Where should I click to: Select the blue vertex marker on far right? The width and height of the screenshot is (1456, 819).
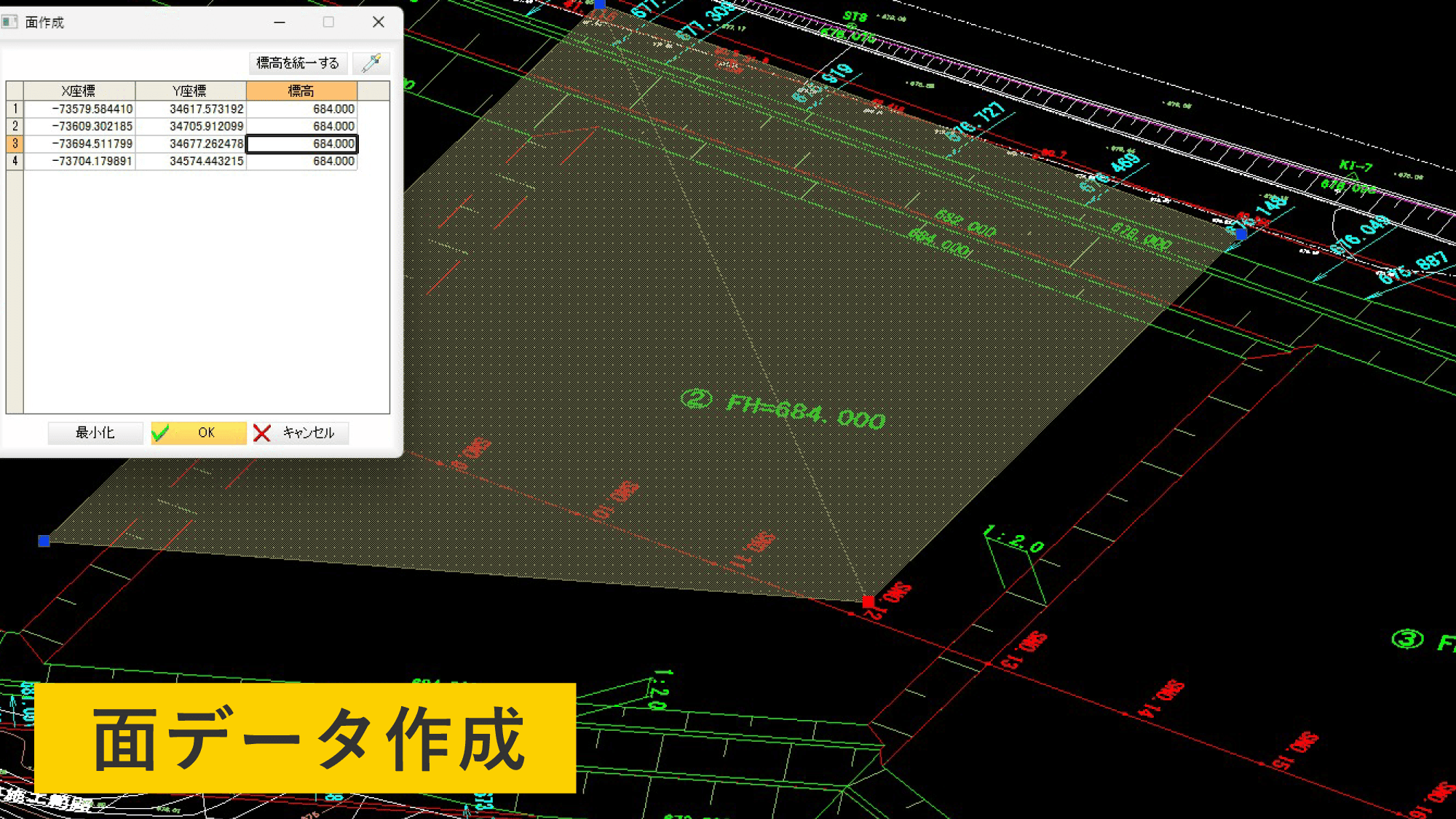coord(1243,233)
